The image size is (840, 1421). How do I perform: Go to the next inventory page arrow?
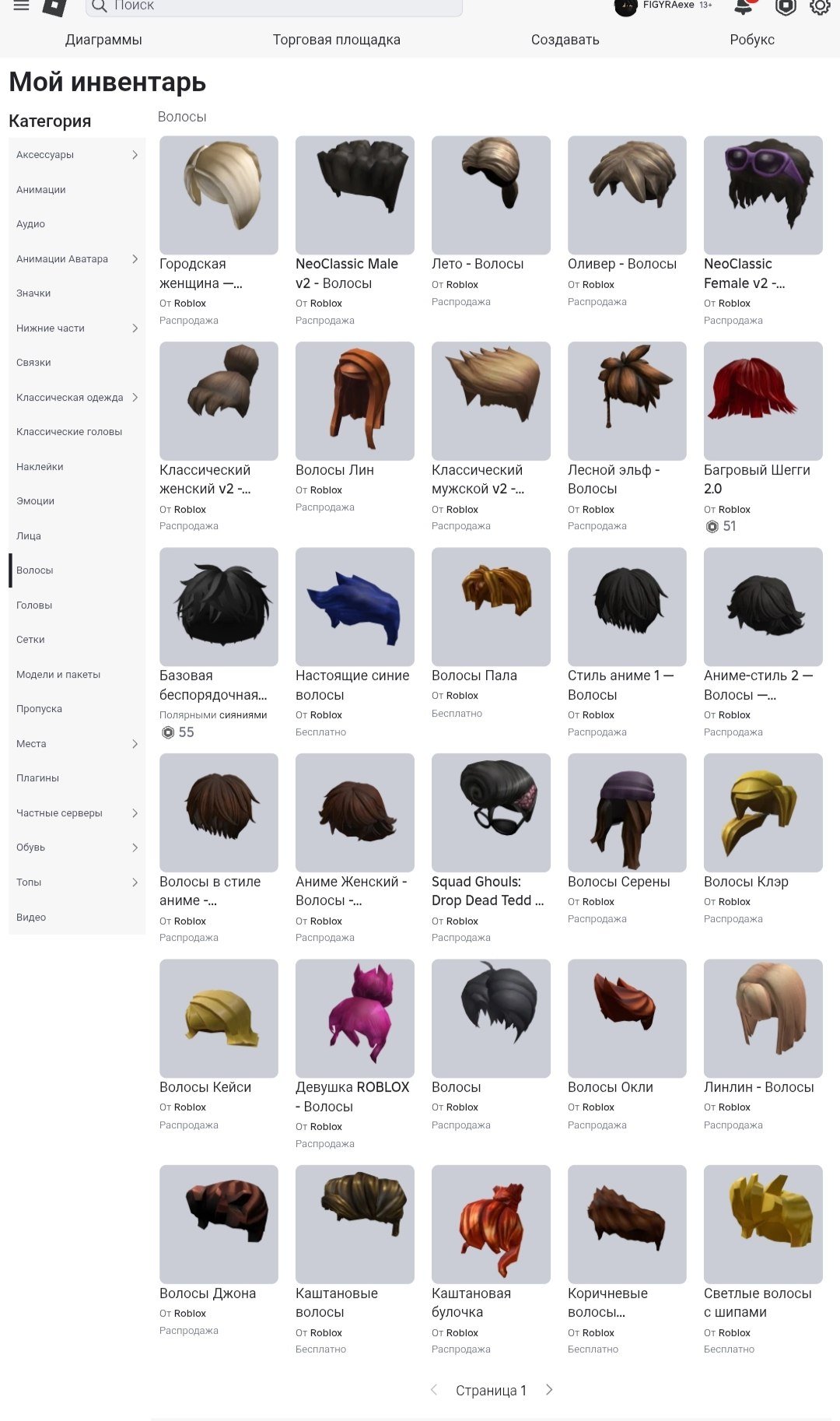549,1389
